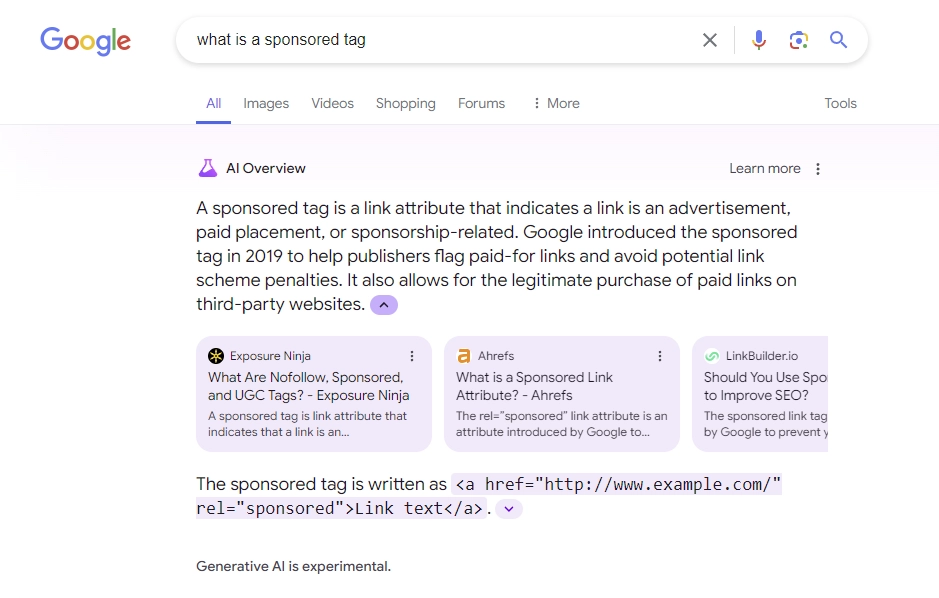
Task: Follow the Learn more link
Action: (x=765, y=169)
